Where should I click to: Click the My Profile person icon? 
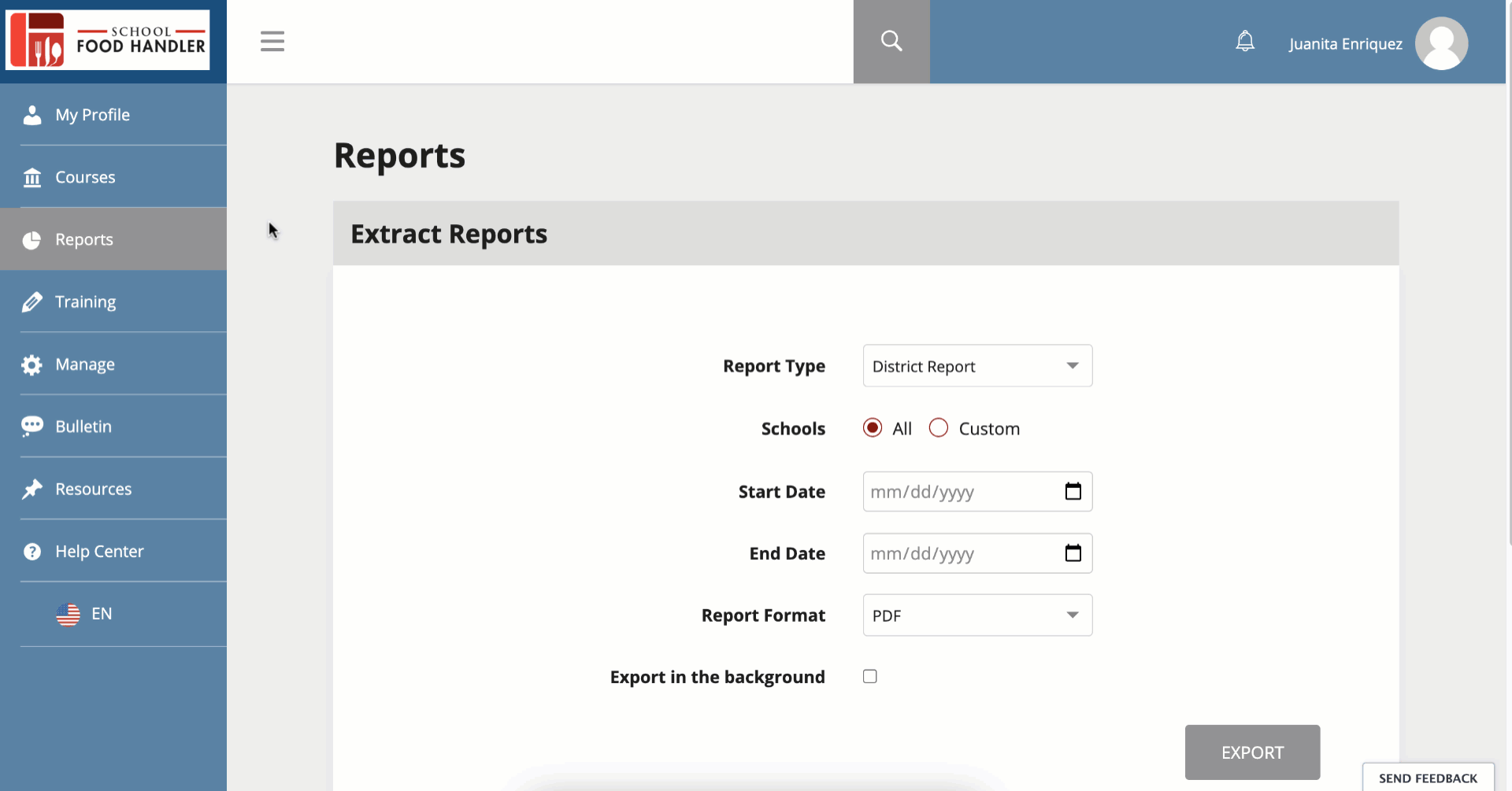(32, 115)
